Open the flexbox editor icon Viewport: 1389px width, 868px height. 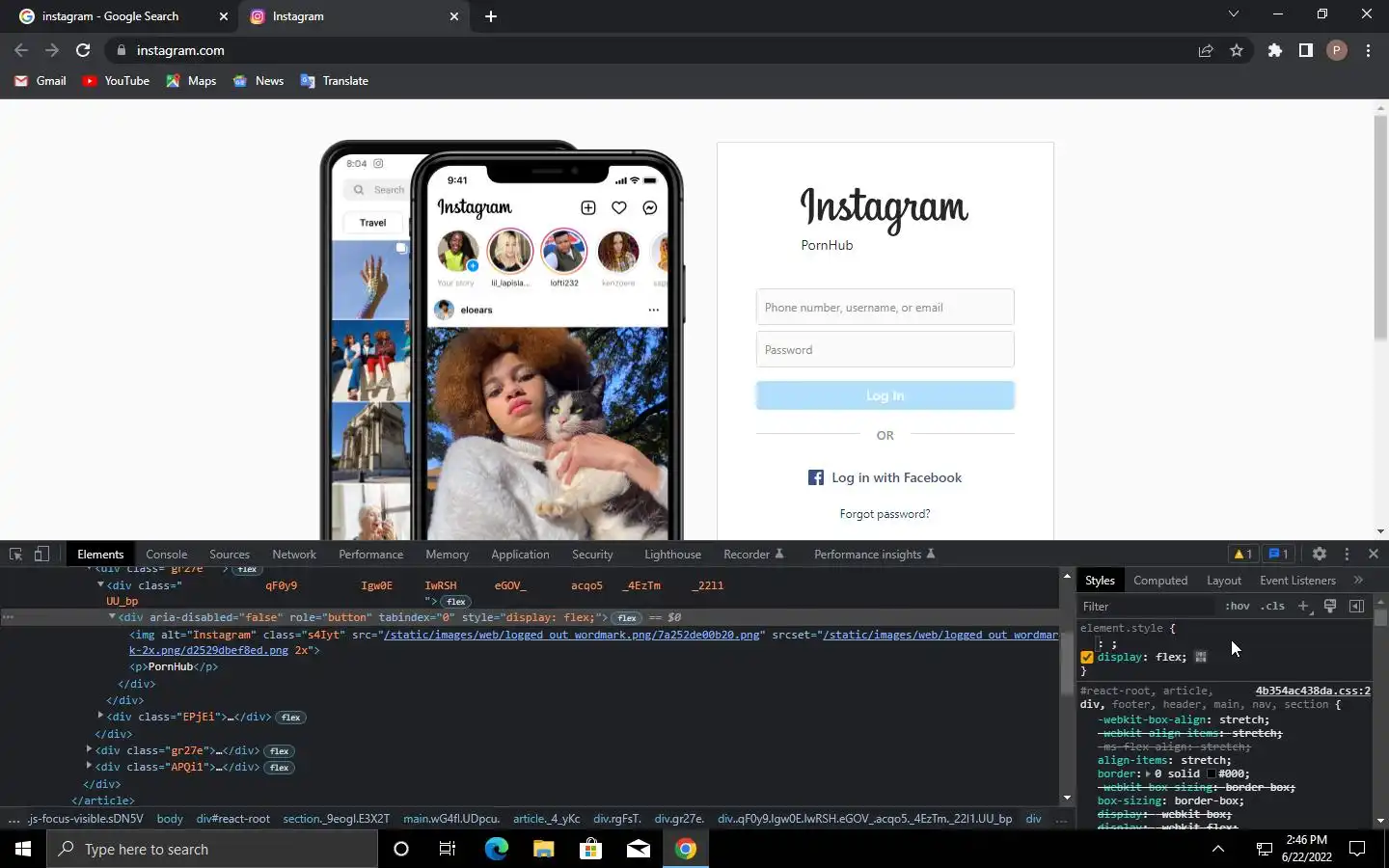1201,657
